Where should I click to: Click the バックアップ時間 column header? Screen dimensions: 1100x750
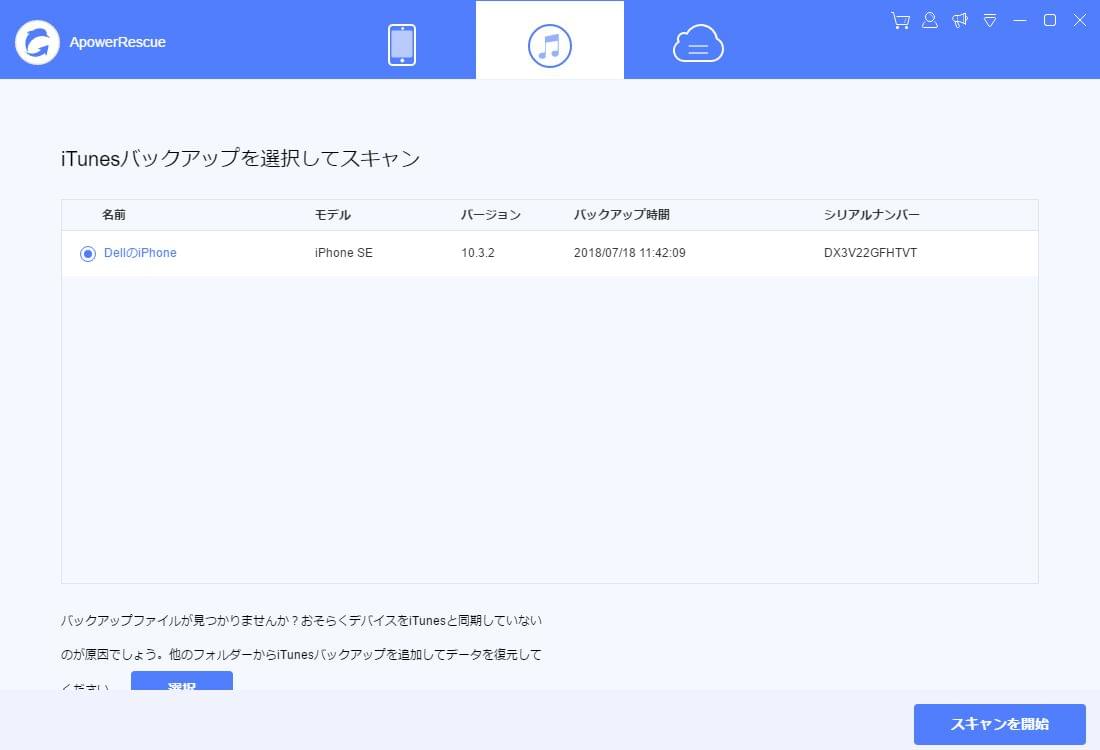pos(622,214)
